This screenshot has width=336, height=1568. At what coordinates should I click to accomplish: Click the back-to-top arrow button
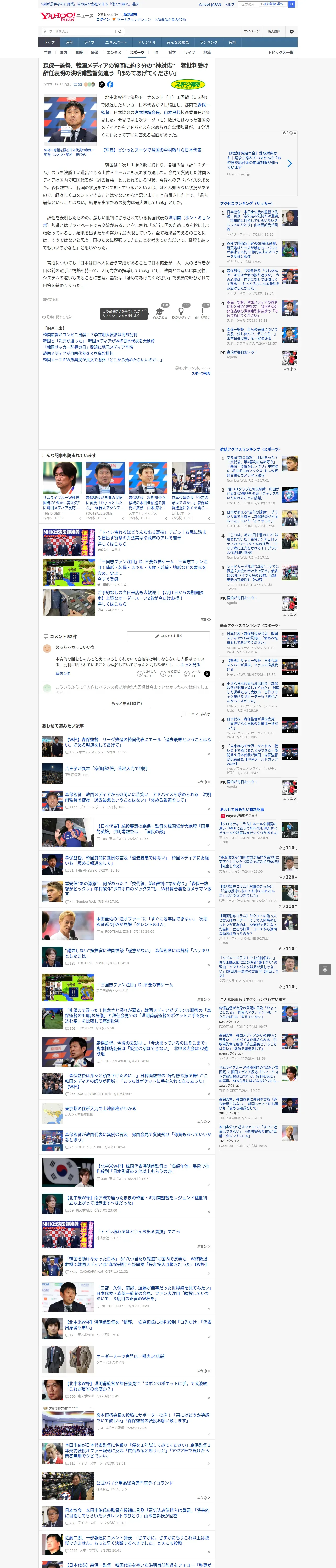[324, 970]
